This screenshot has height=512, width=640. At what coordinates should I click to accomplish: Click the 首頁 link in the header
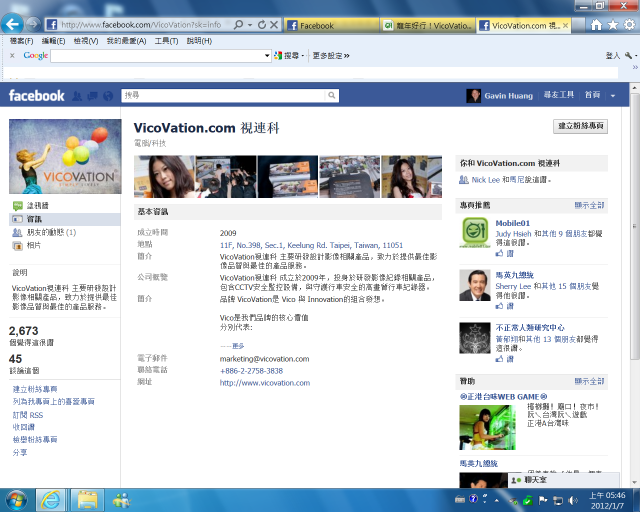[x=592, y=95]
